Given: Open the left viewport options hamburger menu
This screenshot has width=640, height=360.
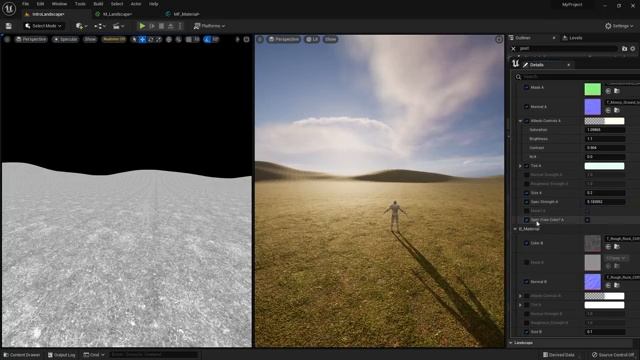Looking at the screenshot, I should point(7,40).
